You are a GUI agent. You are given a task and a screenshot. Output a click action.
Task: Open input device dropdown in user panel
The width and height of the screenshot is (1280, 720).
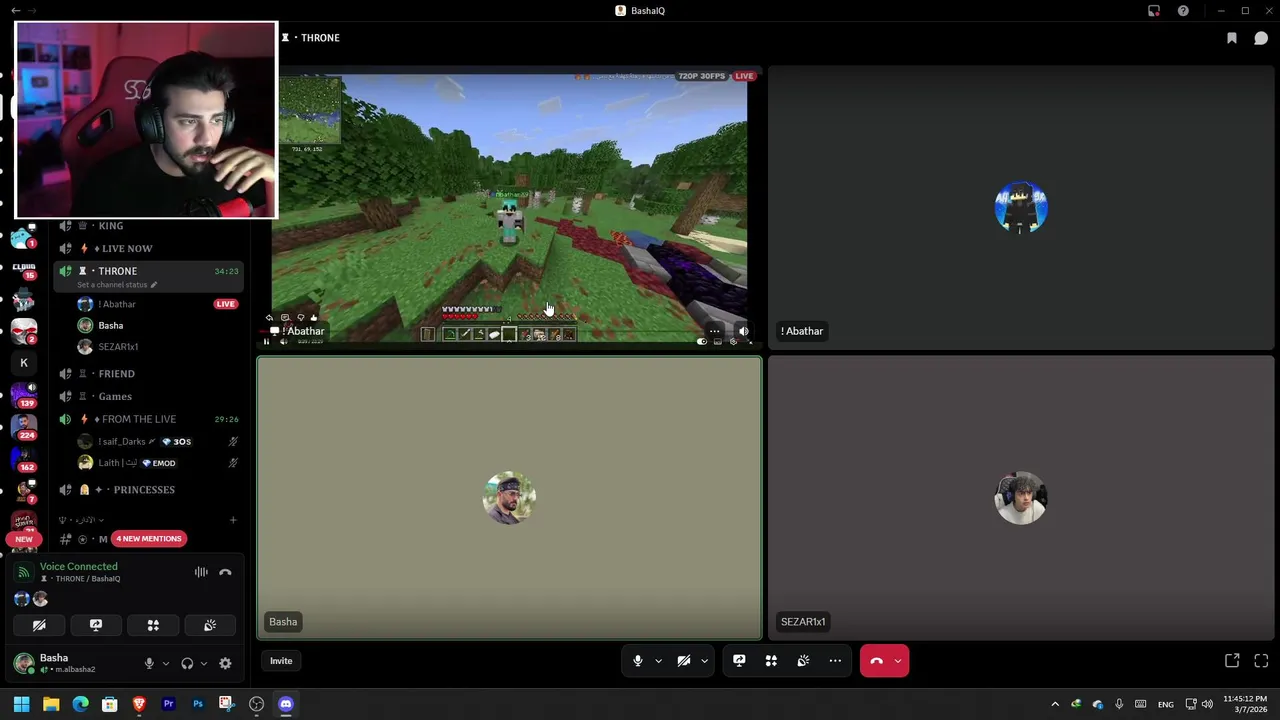pos(165,663)
